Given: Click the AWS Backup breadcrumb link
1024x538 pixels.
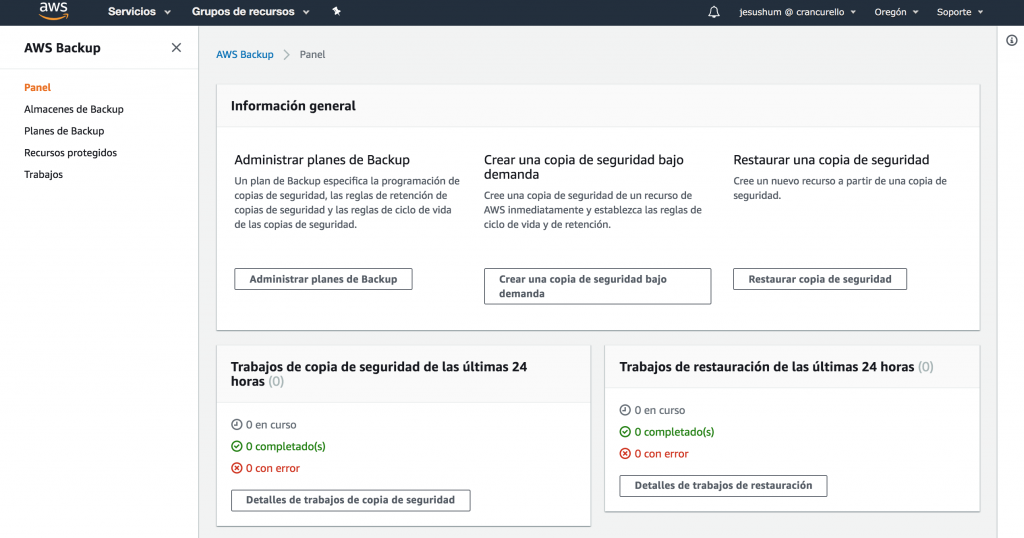Looking at the screenshot, I should (245, 55).
